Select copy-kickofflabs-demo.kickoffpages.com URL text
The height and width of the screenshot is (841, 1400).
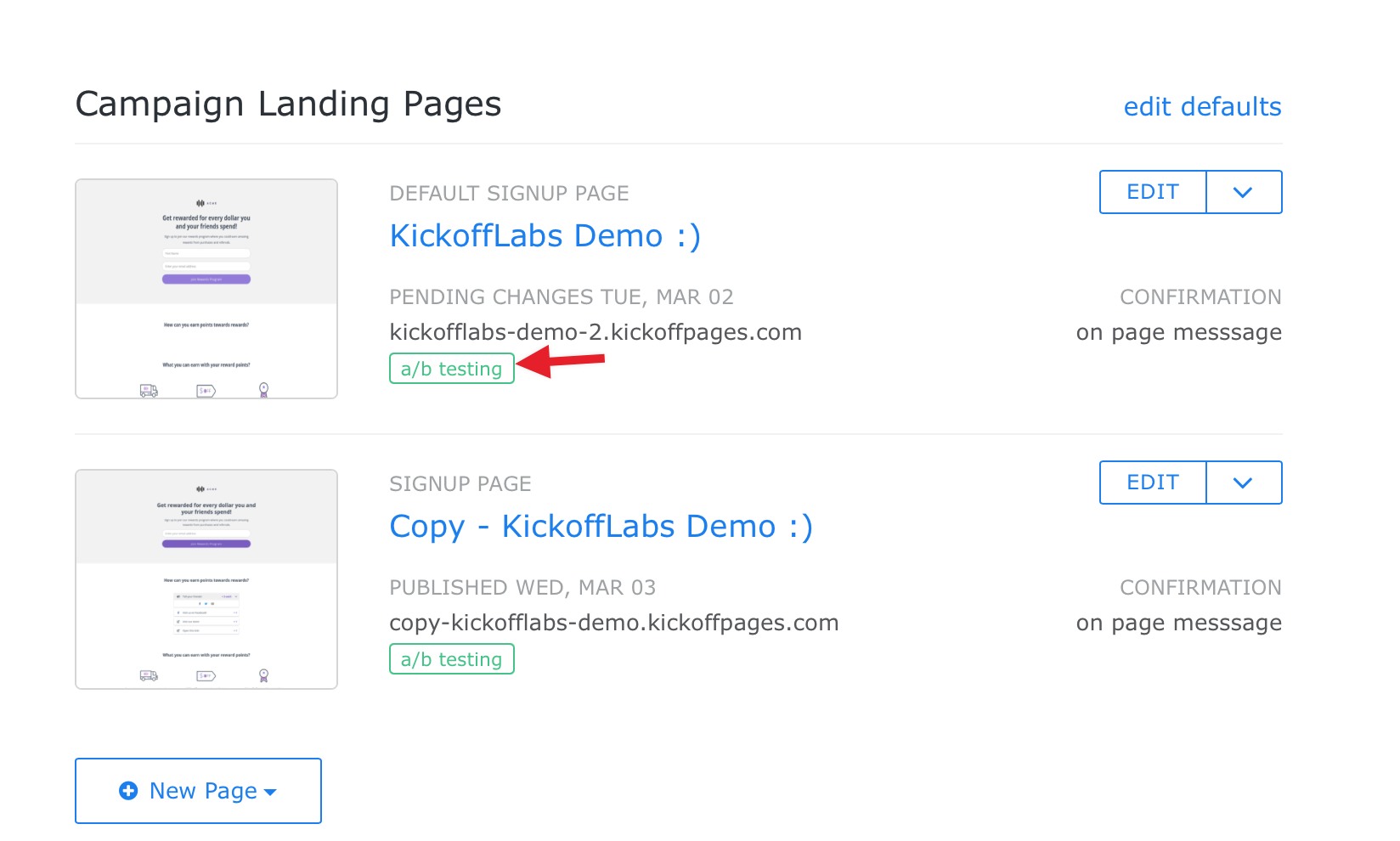tap(614, 623)
